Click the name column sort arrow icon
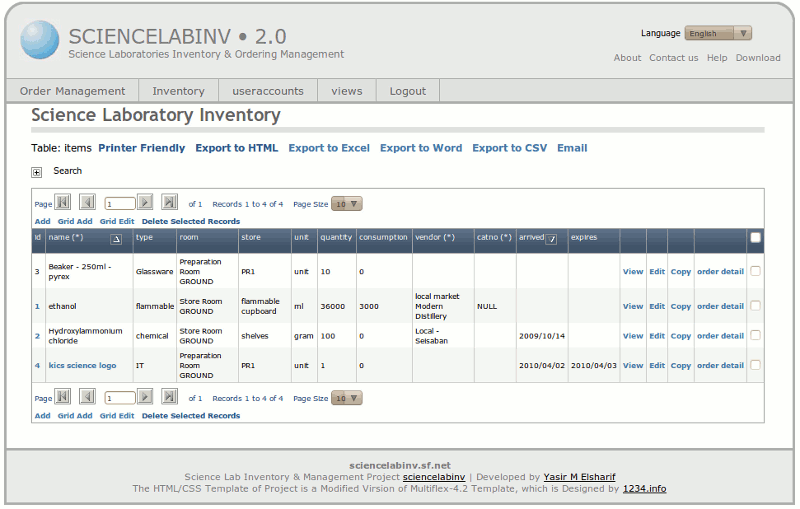 (x=115, y=239)
